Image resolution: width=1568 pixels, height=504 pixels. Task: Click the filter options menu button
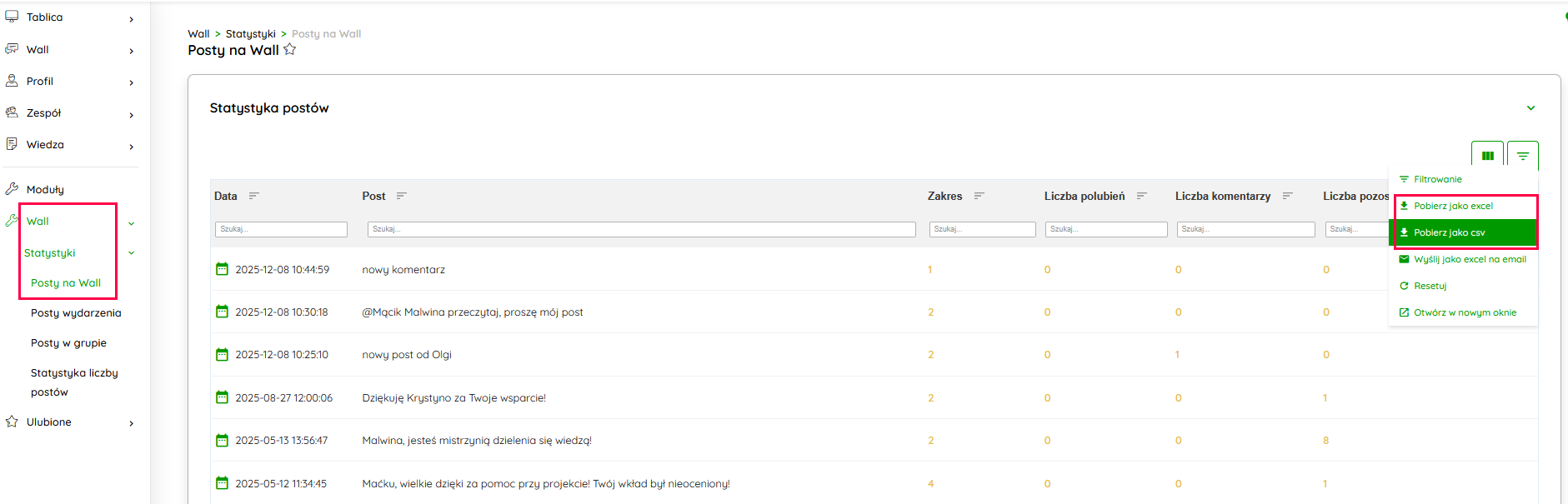[x=1523, y=156]
